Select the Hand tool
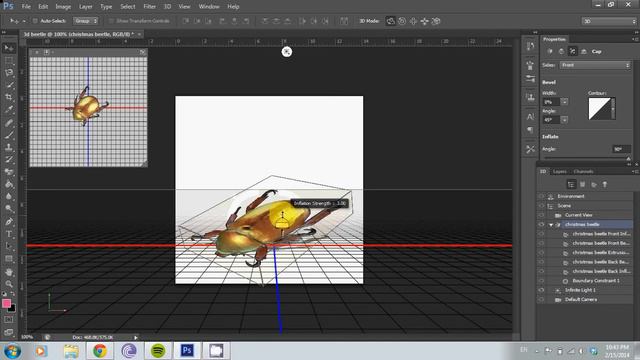This screenshot has width=640, height=360. (x=9, y=271)
